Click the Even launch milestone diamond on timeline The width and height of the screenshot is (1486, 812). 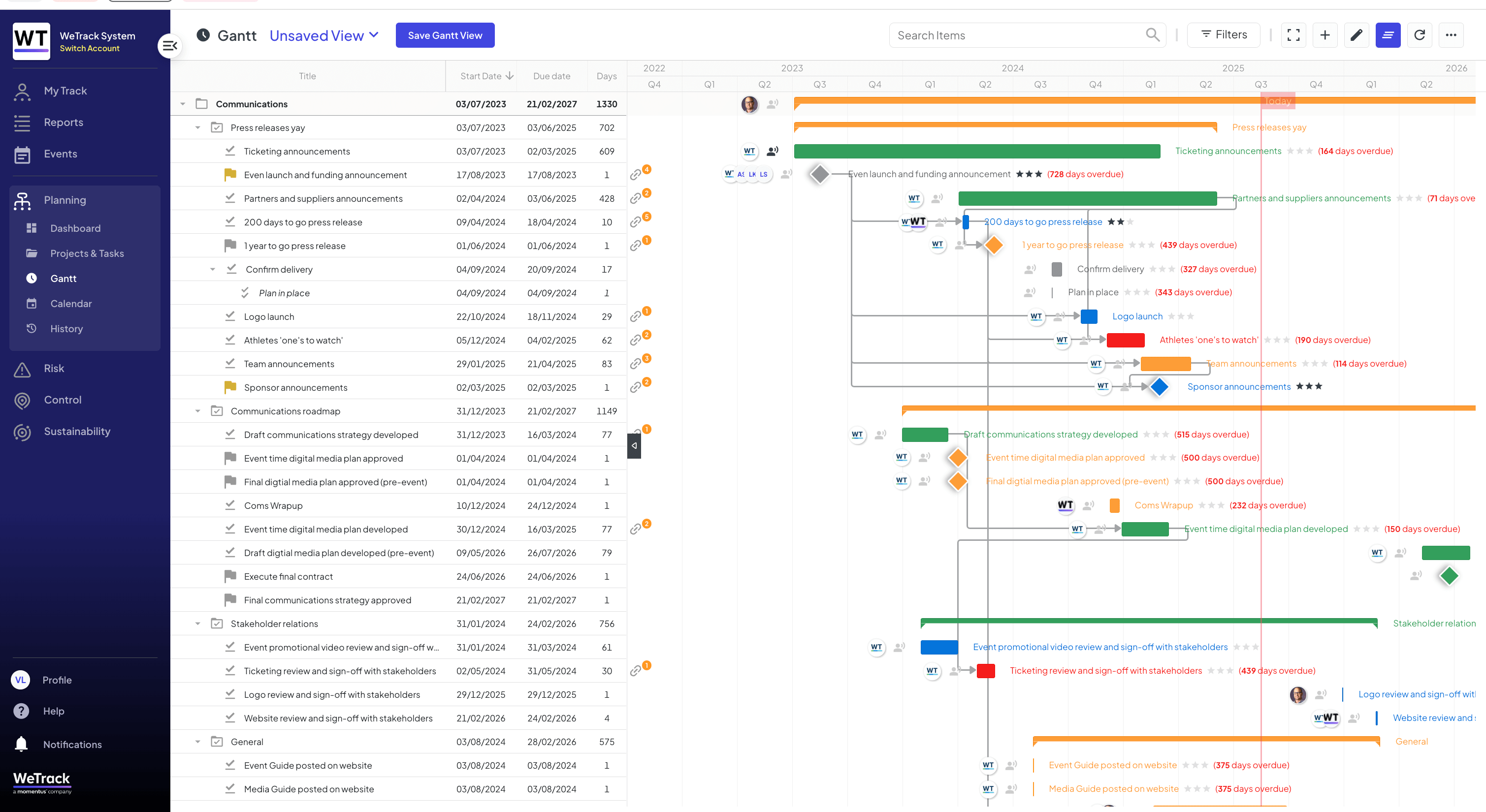[819, 174]
